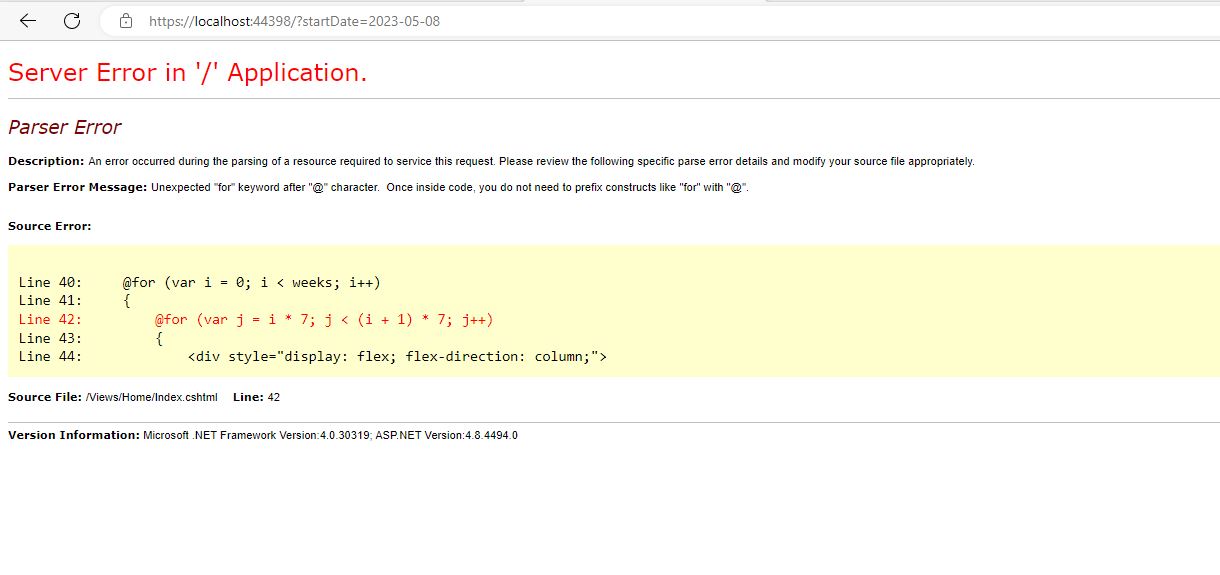
Task: View site info via the padlock icon
Action: click(x=125, y=20)
